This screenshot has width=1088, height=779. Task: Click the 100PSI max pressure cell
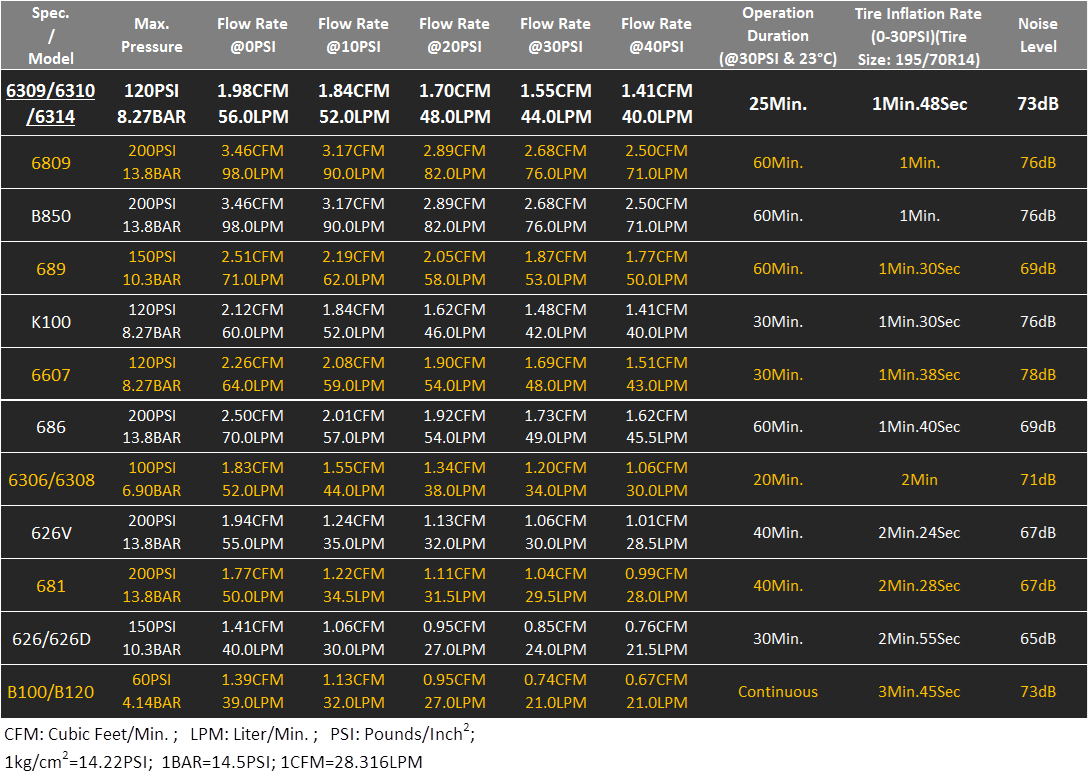pyautogui.click(x=152, y=468)
